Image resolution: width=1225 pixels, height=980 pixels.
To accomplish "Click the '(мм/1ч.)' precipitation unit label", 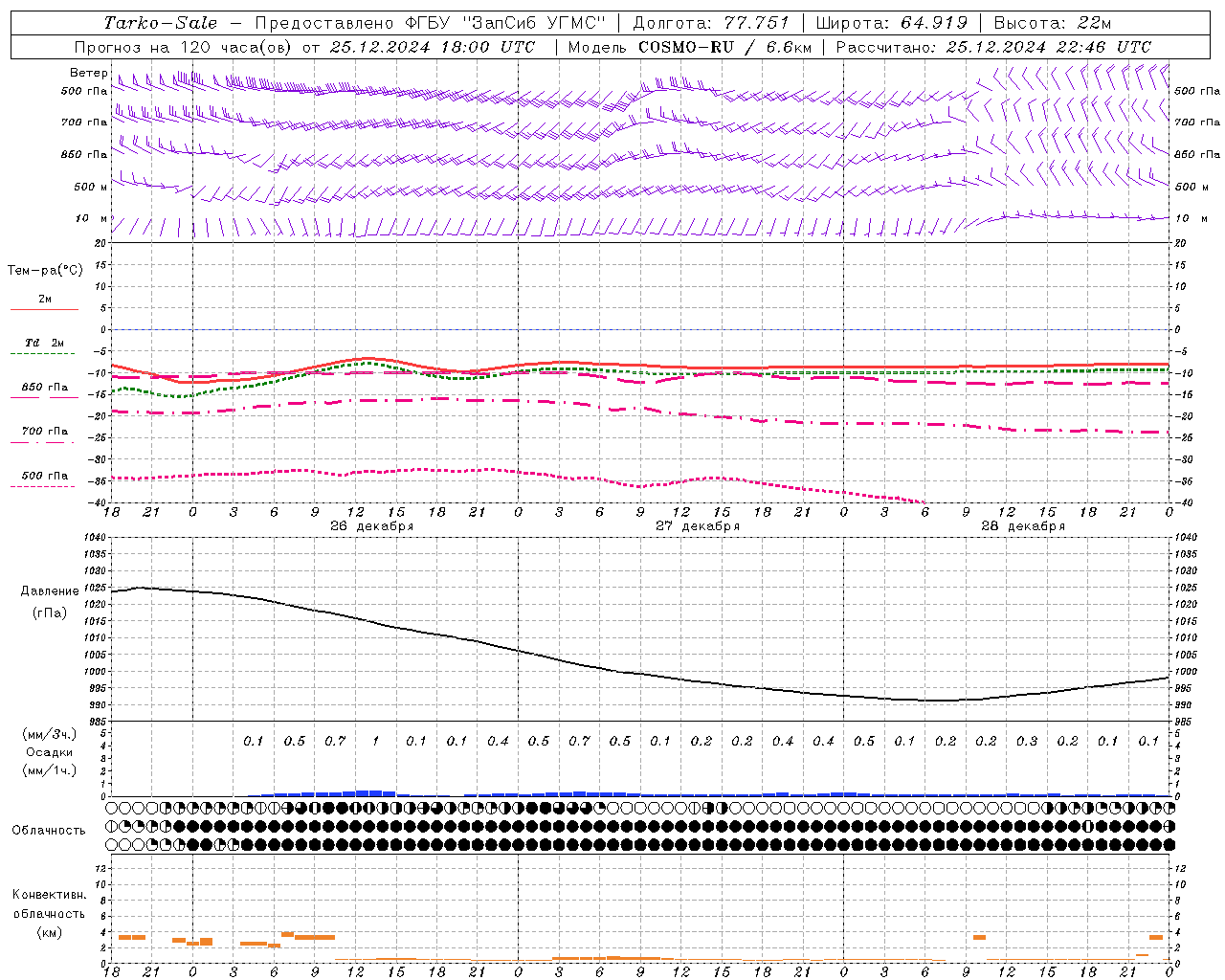I will pos(50,770).
